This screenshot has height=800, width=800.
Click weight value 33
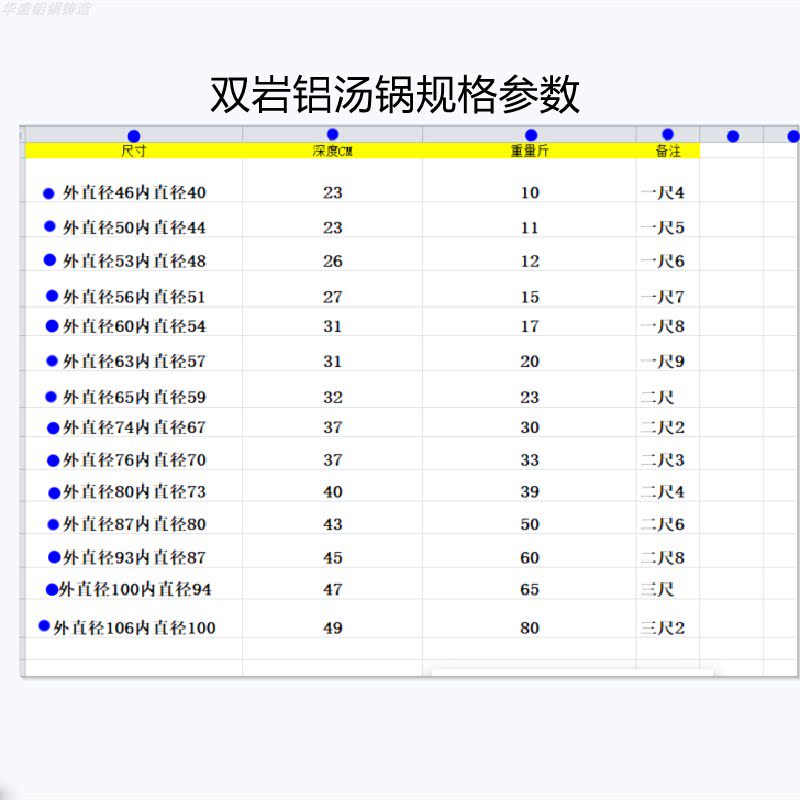[530, 460]
